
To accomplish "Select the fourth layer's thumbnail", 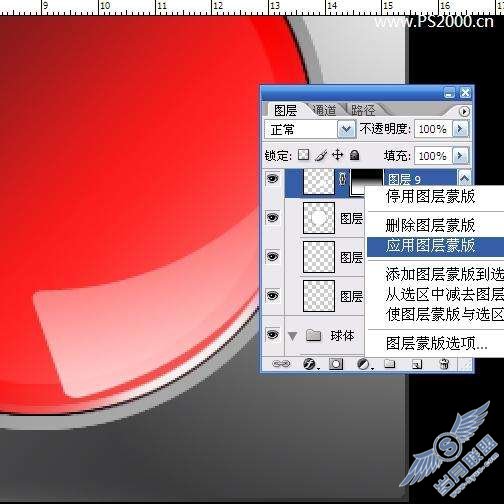I will pos(319,296).
